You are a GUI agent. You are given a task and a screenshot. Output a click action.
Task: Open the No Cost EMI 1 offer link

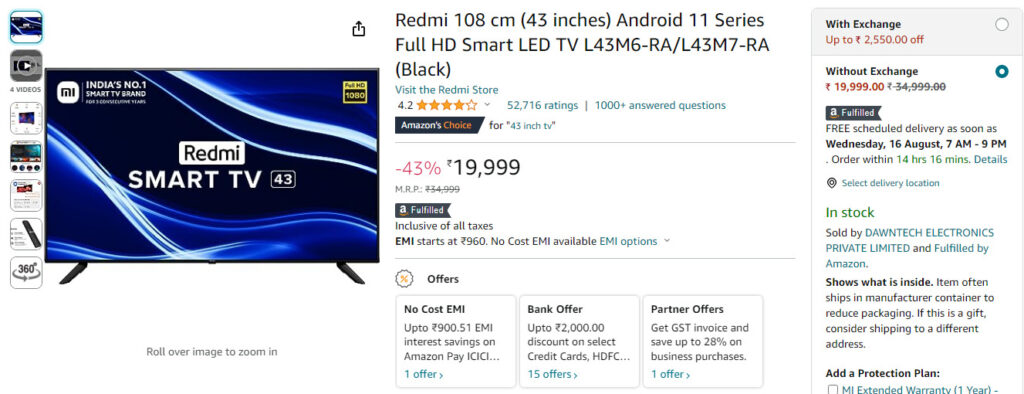click(x=423, y=374)
